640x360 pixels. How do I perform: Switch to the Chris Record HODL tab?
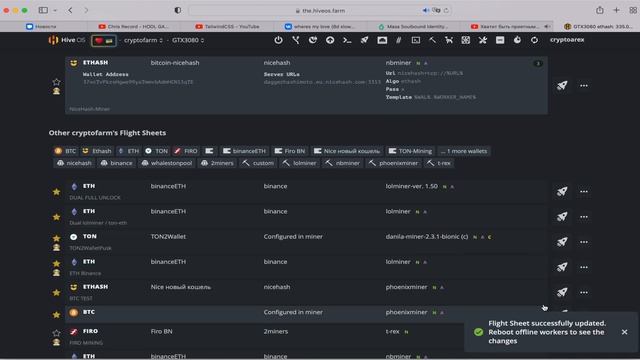click(x=133, y=27)
